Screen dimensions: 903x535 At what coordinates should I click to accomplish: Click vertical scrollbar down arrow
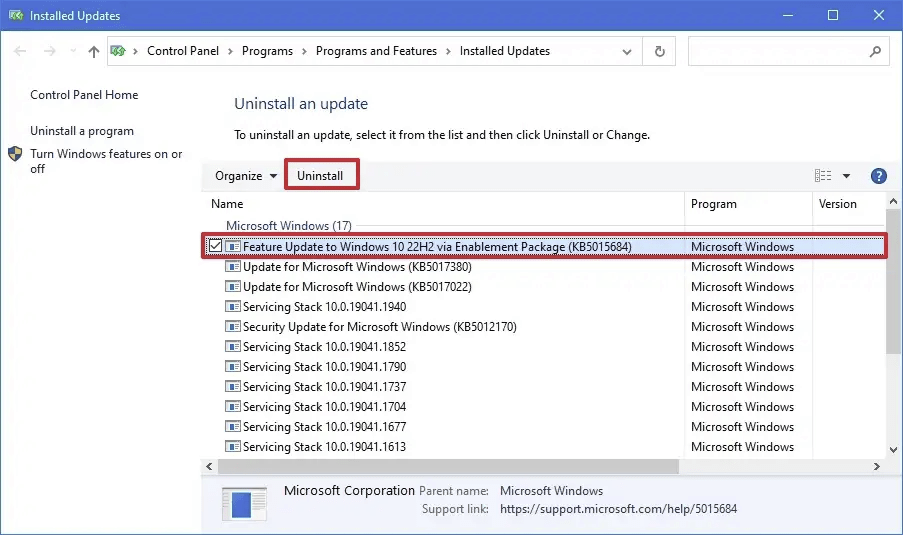[x=893, y=450]
